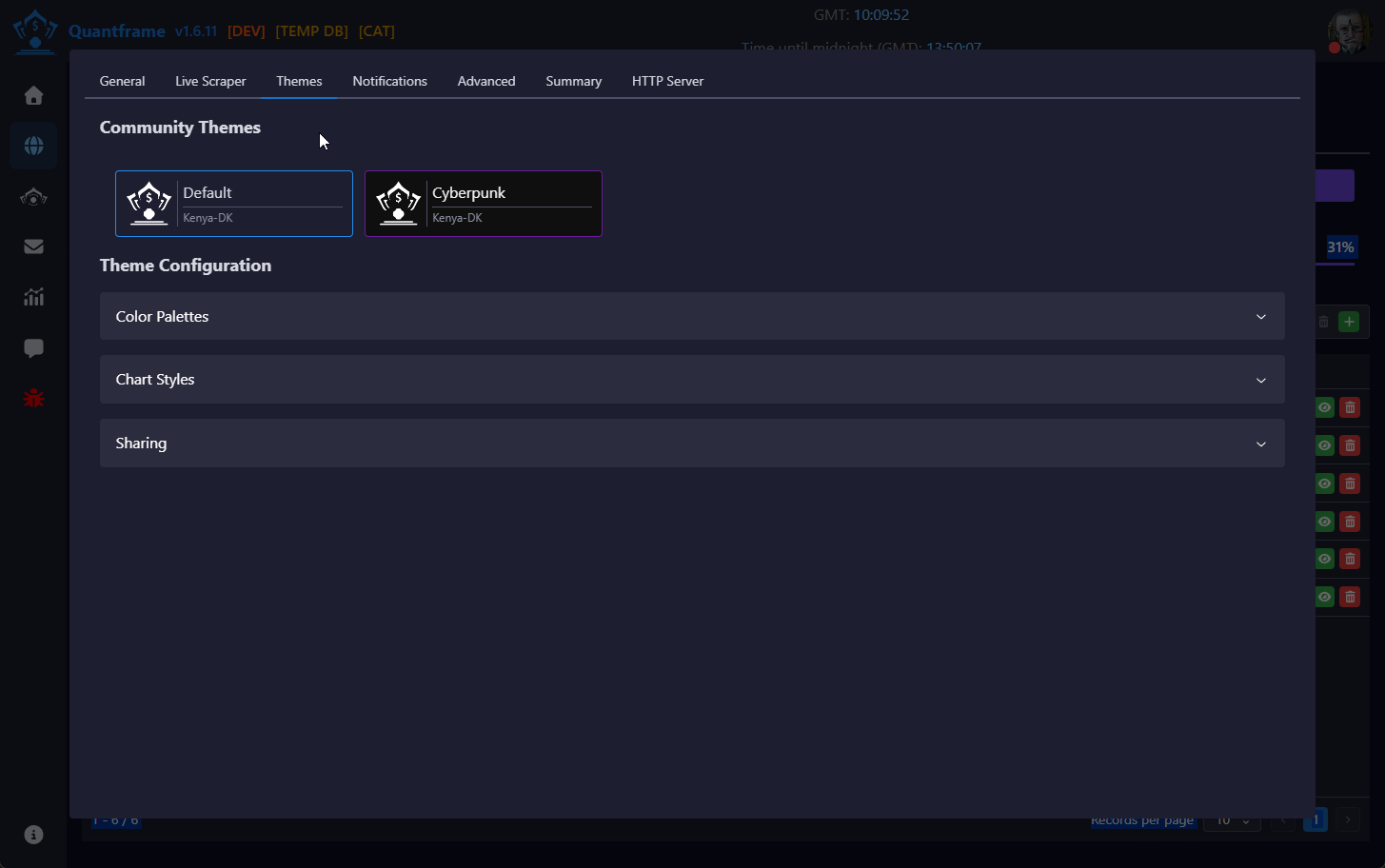The image size is (1385, 868).
Task: Click the [DEV] tag in the header
Action: click(247, 30)
